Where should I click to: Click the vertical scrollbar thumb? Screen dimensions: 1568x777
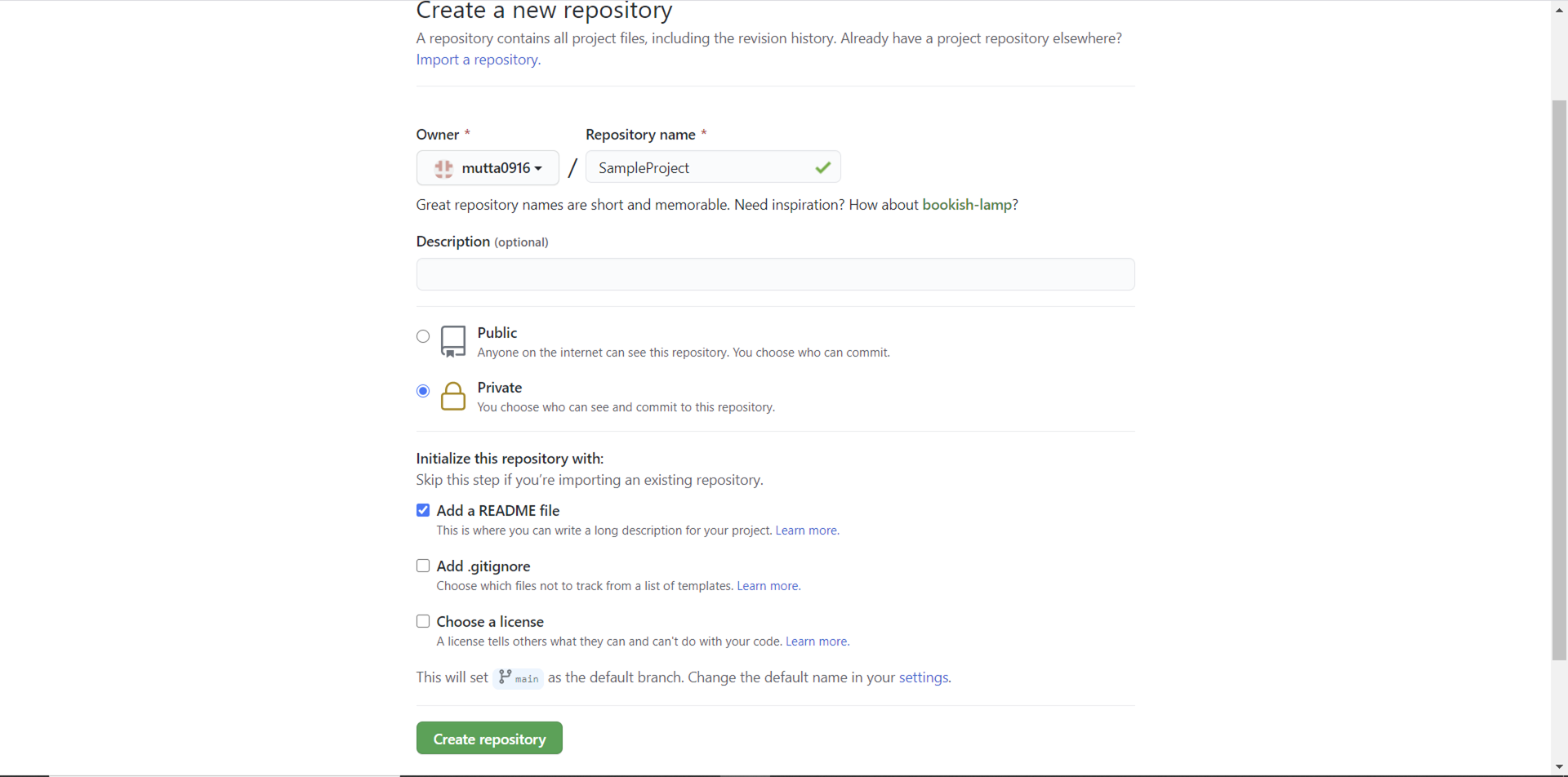[1559, 380]
